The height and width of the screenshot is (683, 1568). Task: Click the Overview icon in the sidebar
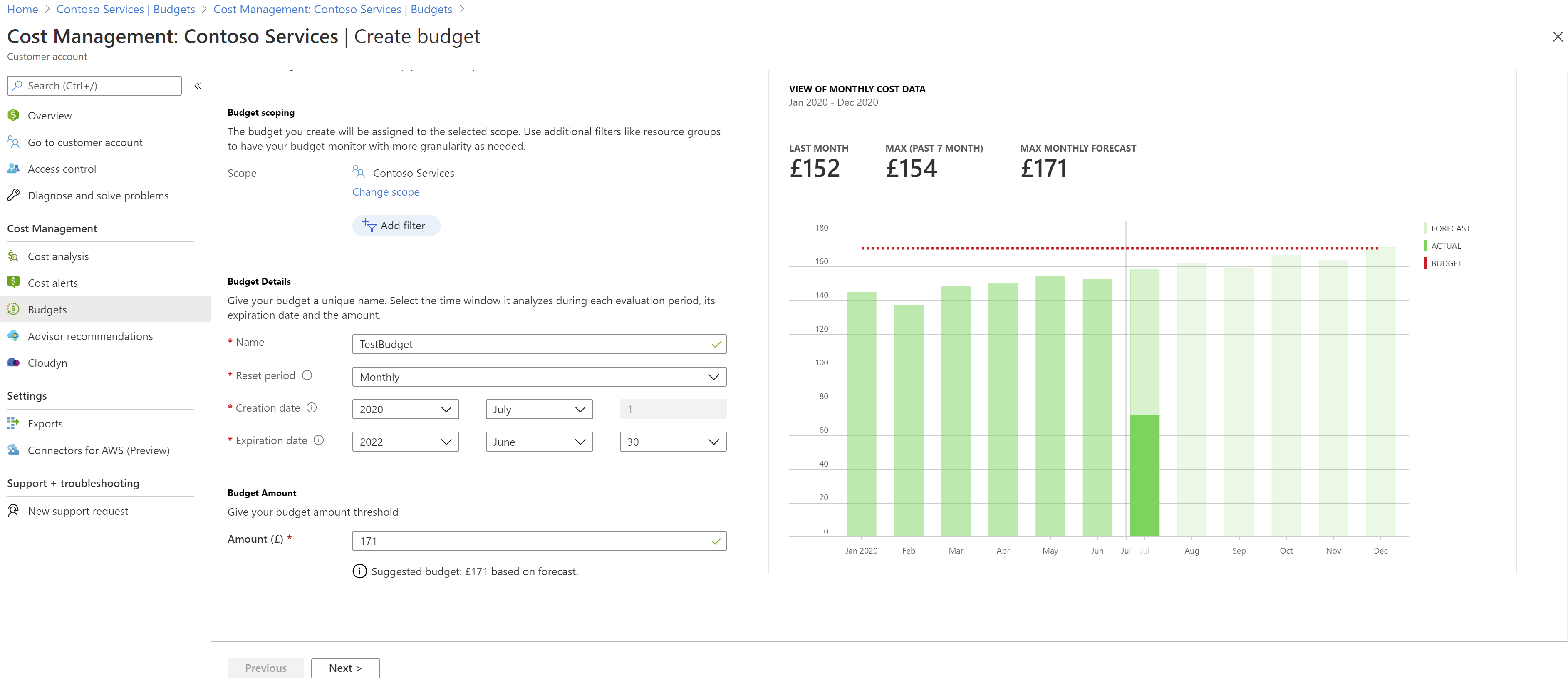(13, 115)
